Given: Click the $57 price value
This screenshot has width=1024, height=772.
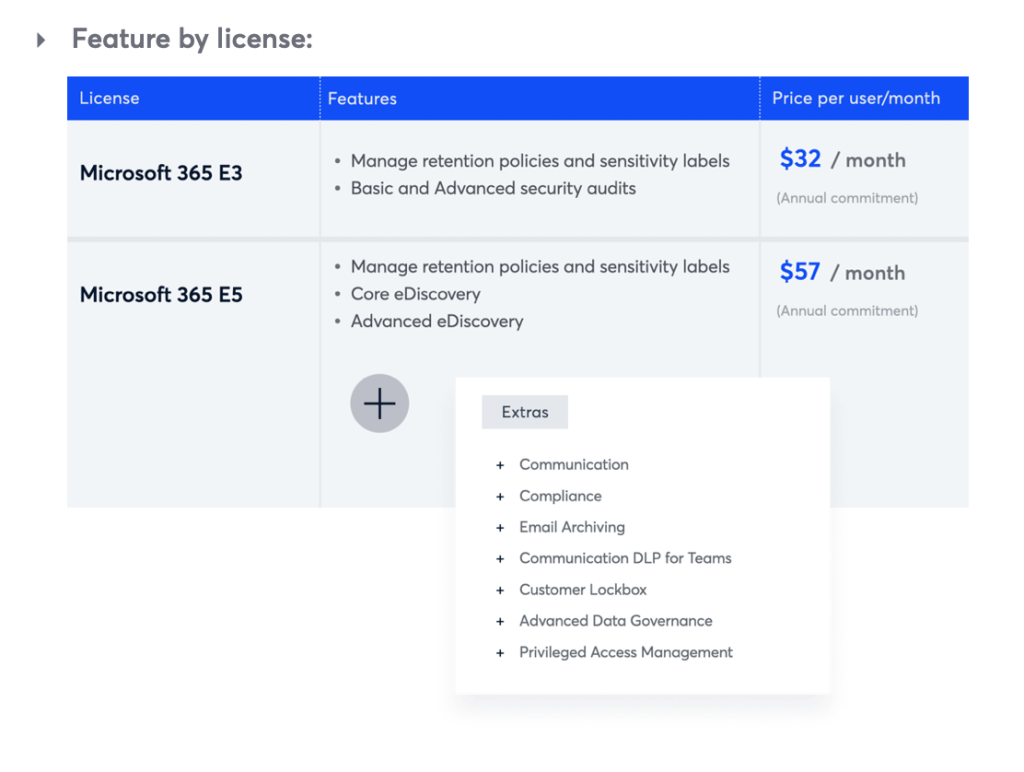Looking at the screenshot, I should tap(800, 271).
